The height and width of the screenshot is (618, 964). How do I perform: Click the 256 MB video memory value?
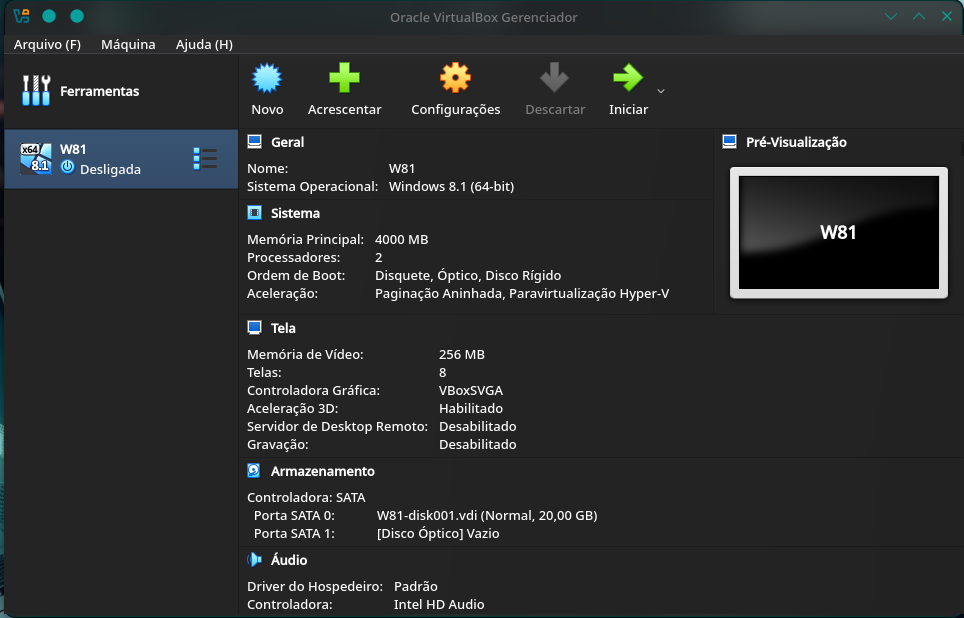click(462, 354)
